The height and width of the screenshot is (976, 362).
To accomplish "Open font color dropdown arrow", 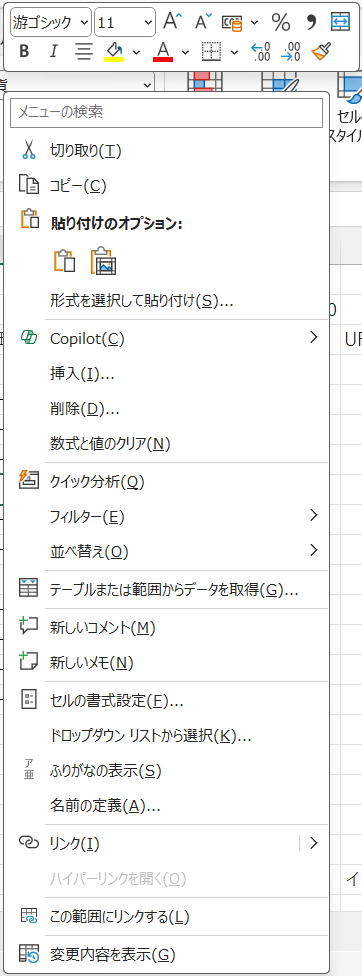I will point(185,52).
